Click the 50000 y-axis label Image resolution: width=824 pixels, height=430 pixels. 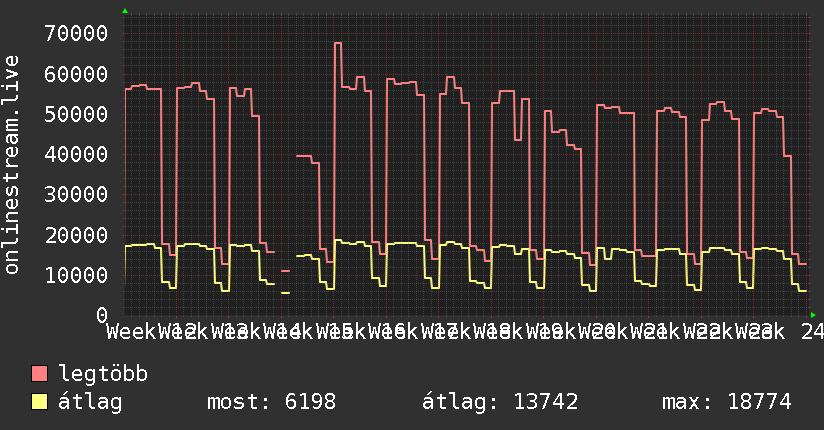pyautogui.click(x=76, y=114)
